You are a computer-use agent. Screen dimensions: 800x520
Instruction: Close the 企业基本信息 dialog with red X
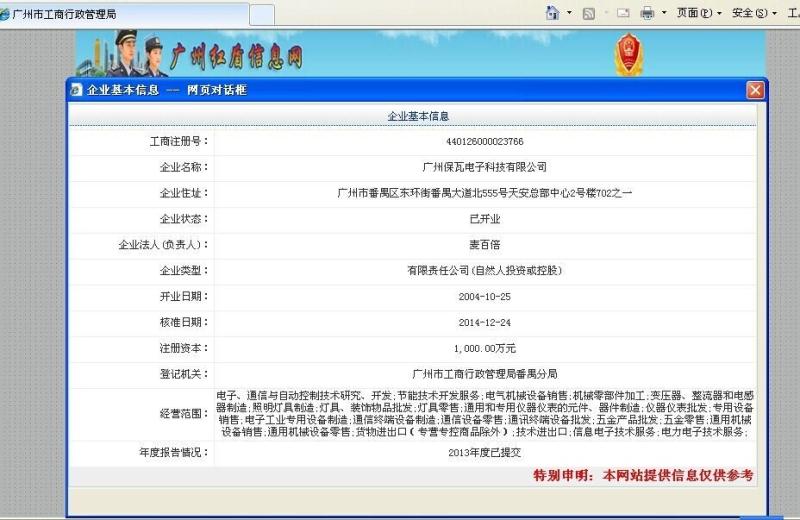click(755, 90)
